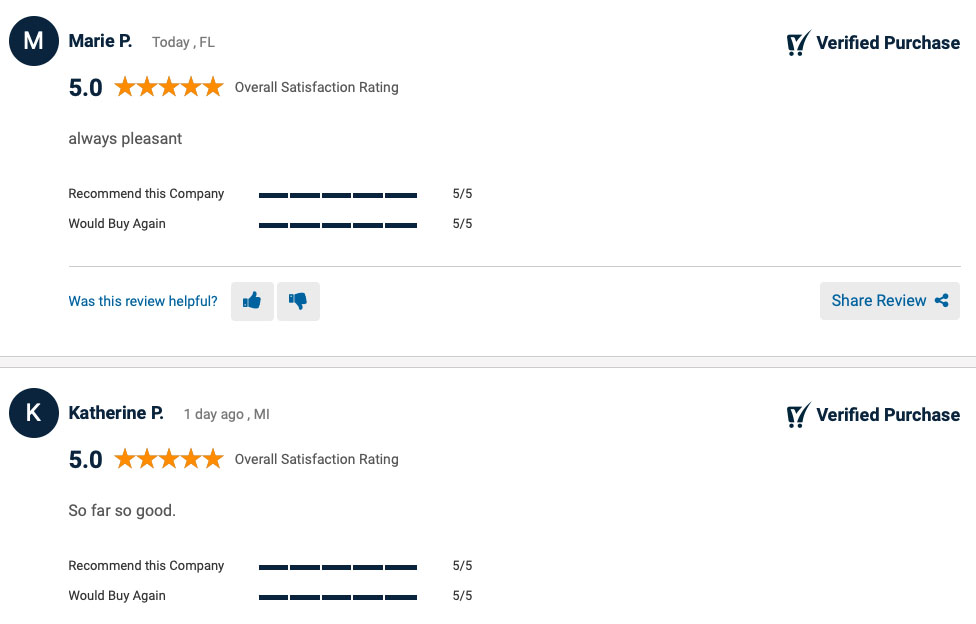Click the 'So far so good.' review text

[122, 511]
